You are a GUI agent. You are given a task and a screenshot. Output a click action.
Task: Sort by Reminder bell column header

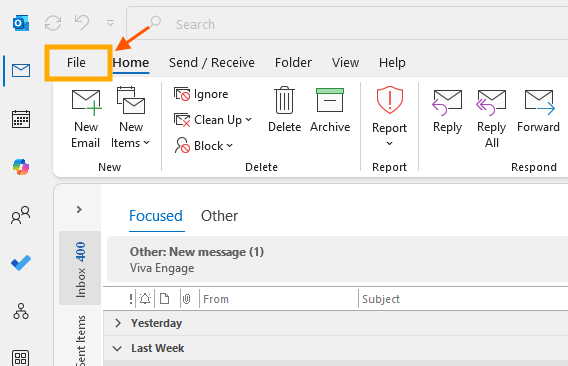pos(145,299)
